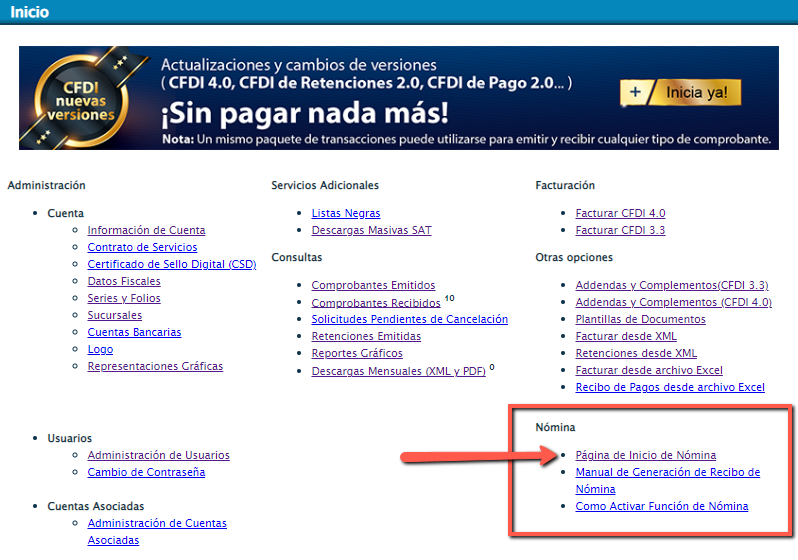Go to Datos Fiscales

tap(124, 281)
